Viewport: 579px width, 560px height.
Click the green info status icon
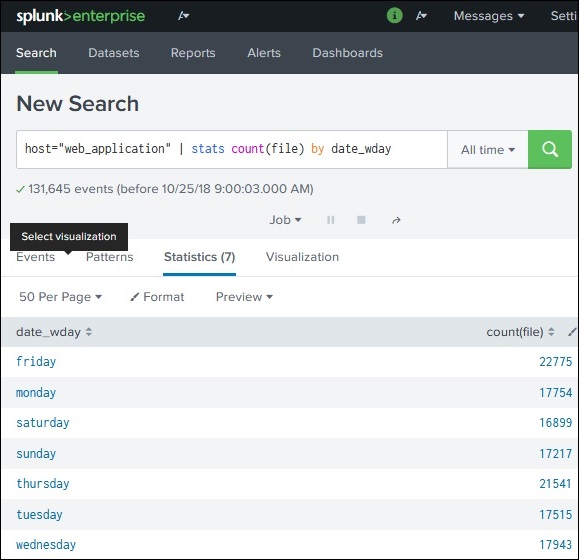click(x=394, y=16)
